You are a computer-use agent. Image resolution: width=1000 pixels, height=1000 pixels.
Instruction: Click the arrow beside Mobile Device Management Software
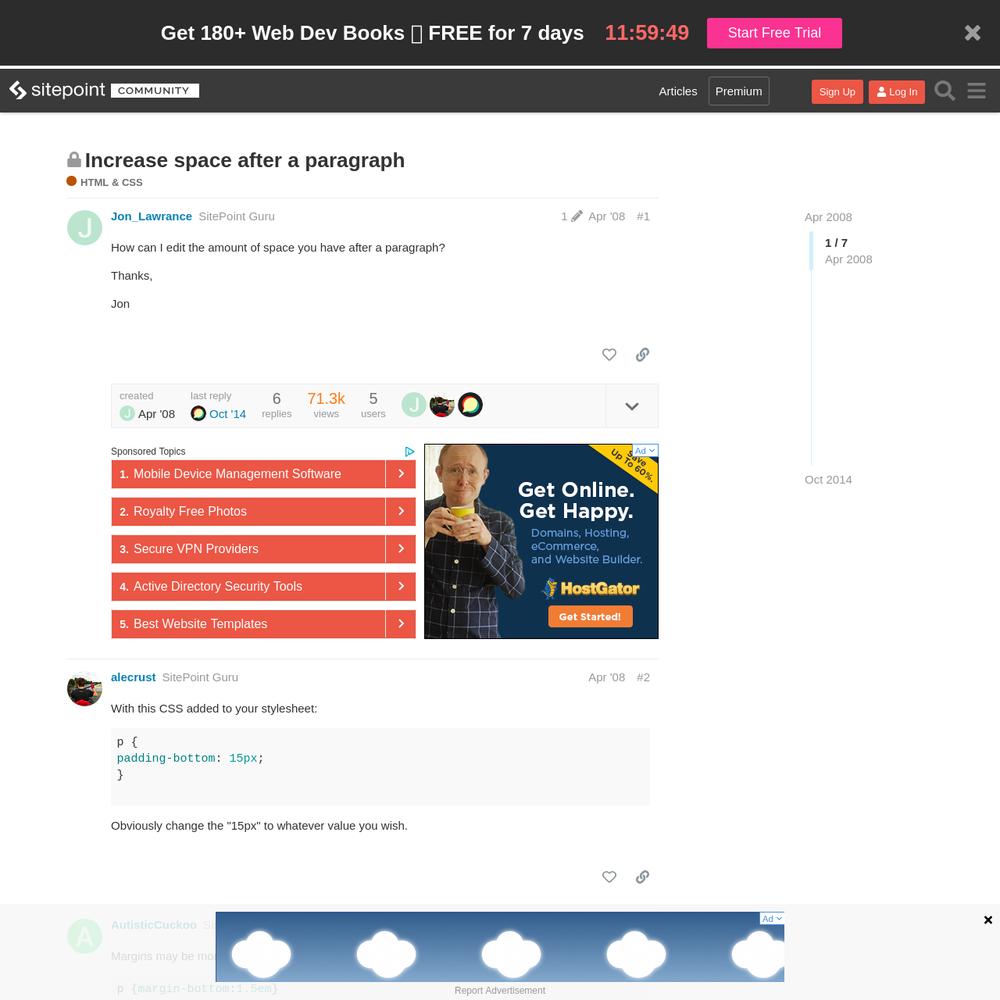click(401, 474)
